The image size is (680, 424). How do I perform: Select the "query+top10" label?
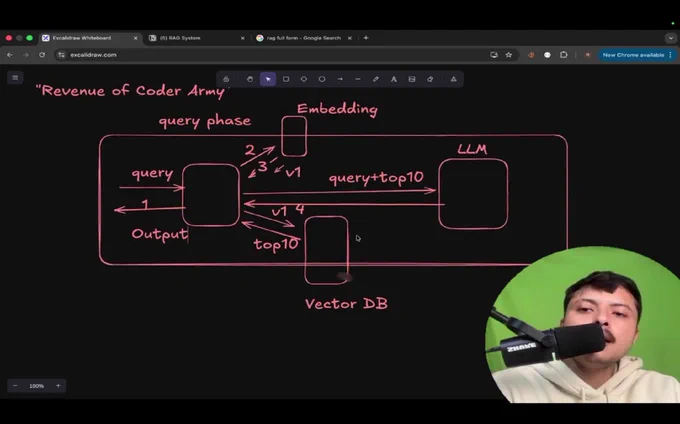point(376,177)
